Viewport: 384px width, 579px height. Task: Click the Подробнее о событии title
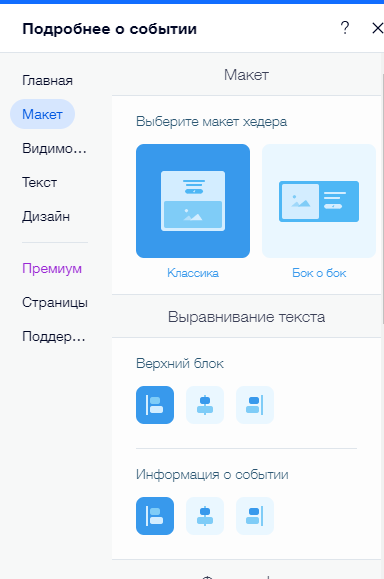click(x=109, y=29)
